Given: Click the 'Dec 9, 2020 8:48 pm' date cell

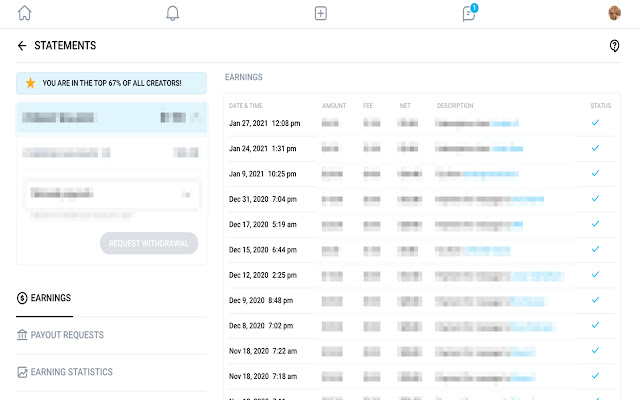Looking at the screenshot, I should pyautogui.click(x=261, y=300).
